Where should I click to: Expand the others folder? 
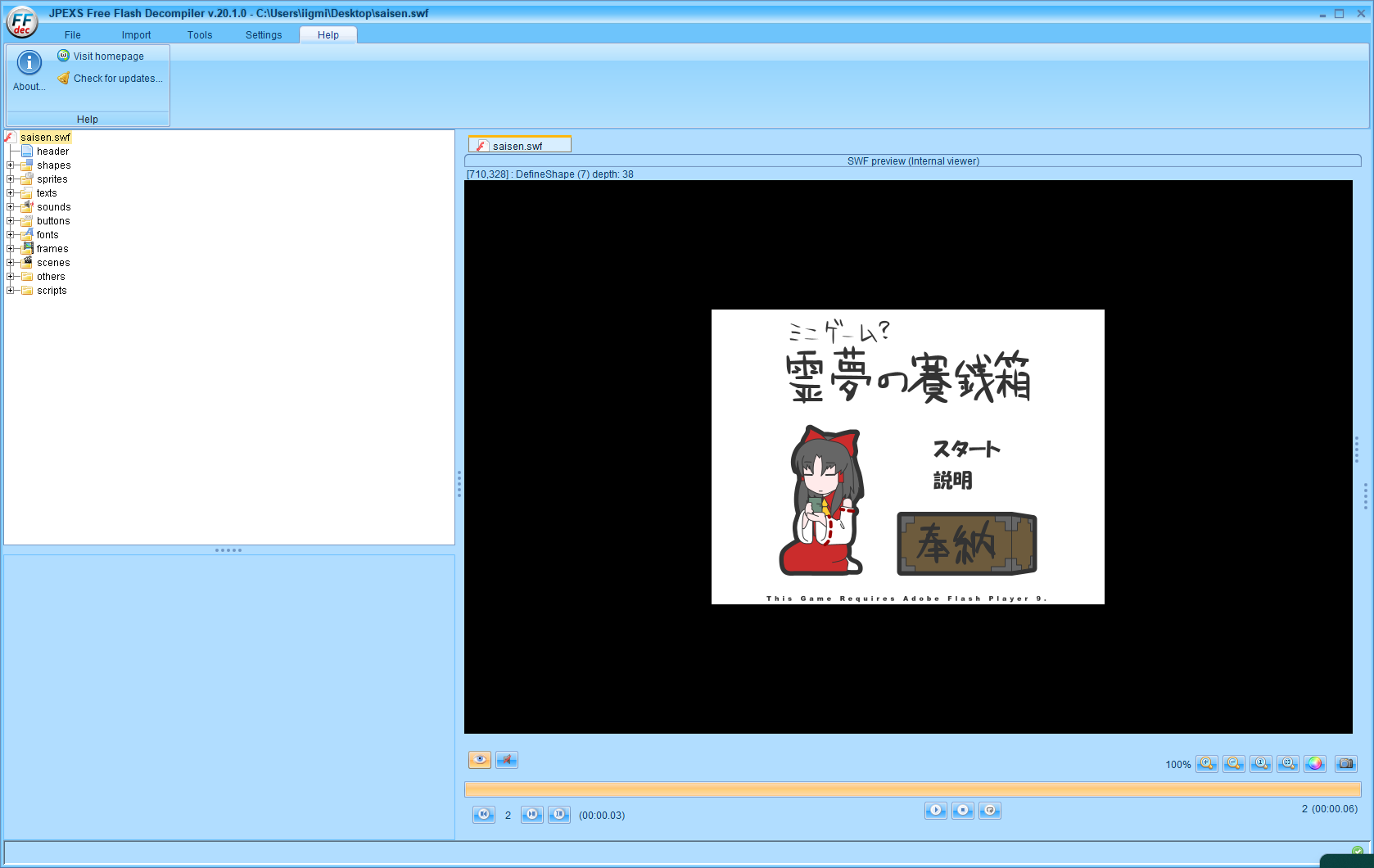click(11, 276)
